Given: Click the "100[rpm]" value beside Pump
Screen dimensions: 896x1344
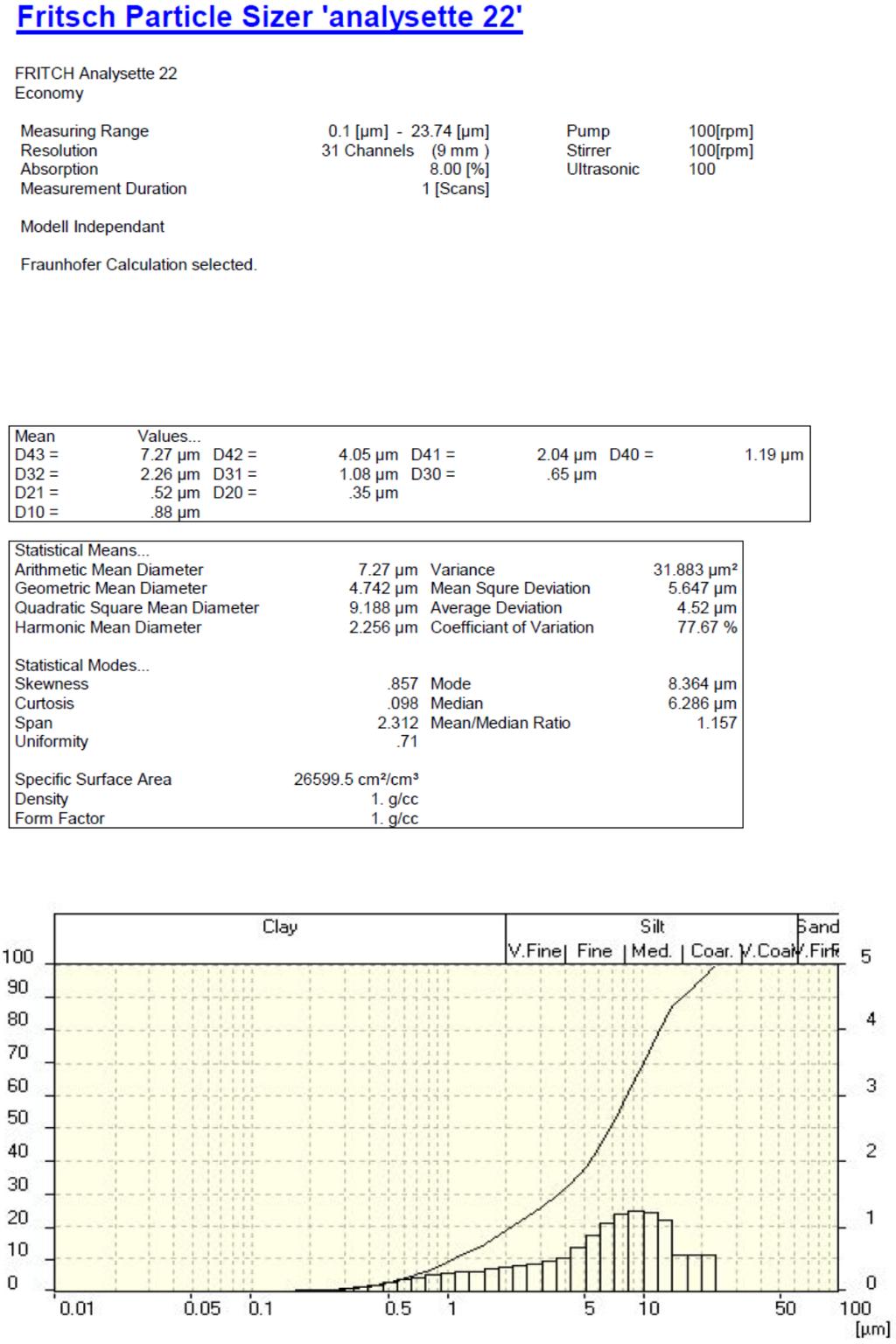Looking at the screenshot, I should click(721, 131).
